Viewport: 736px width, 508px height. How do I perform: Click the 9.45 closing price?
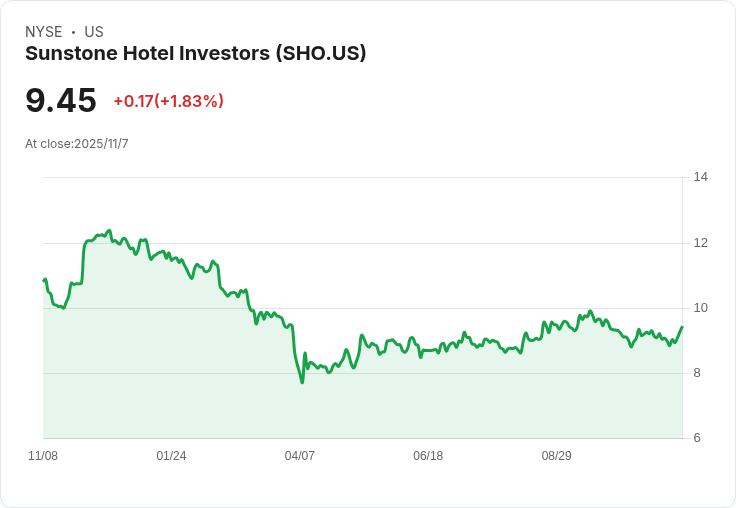(61, 100)
